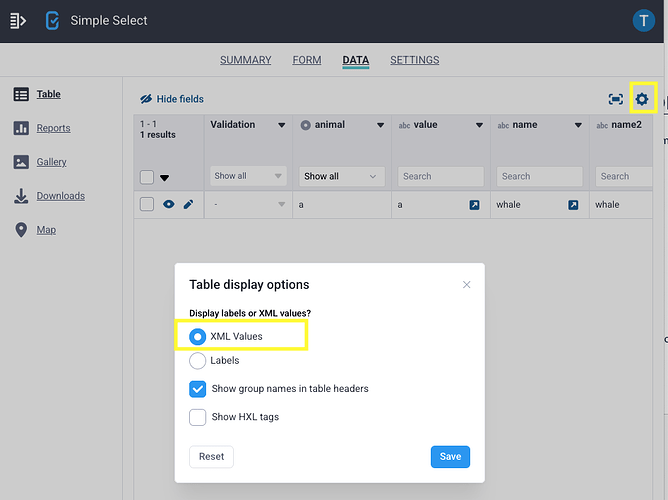Click the name2 column Search field
Screen dimensions: 668x500
coord(624,176)
